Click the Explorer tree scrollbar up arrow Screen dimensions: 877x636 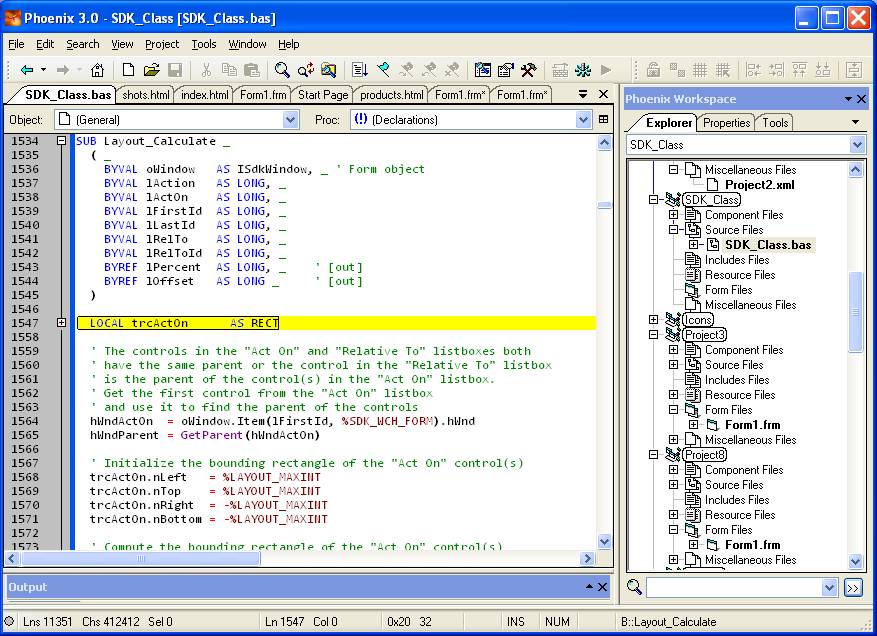pyautogui.click(x=856, y=168)
